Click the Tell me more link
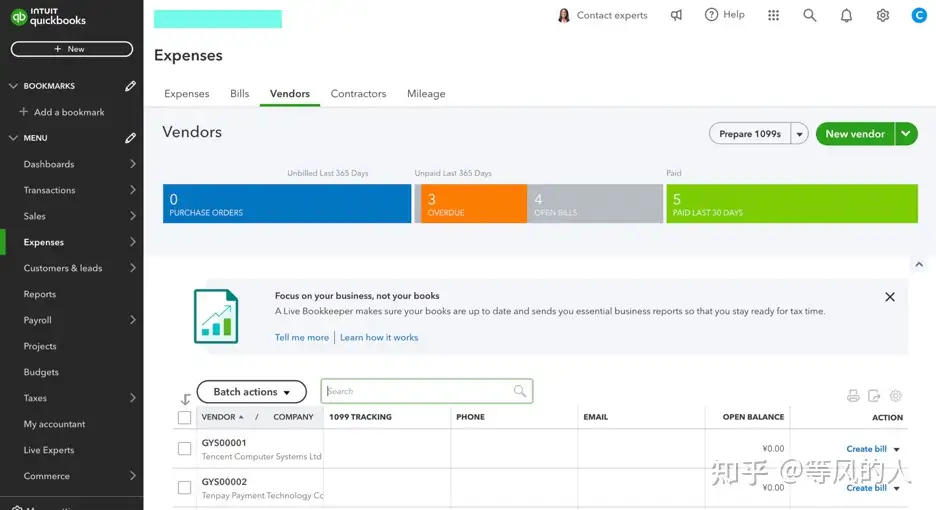 click(x=301, y=337)
